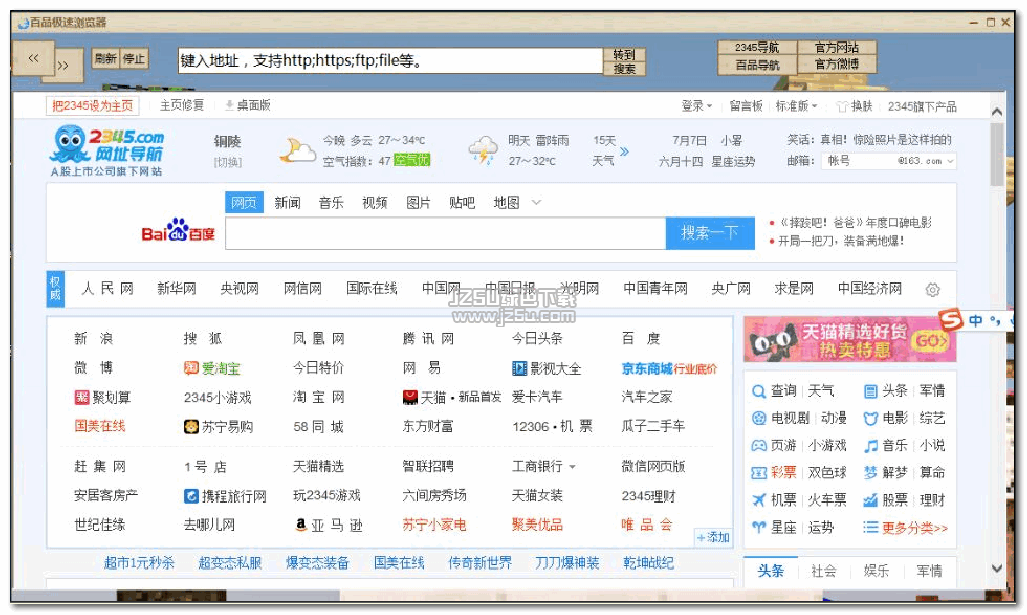The height and width of the screenshot is (615, 1027).
Task: Click the 机票 airplane icon
Action: (758, 500)
